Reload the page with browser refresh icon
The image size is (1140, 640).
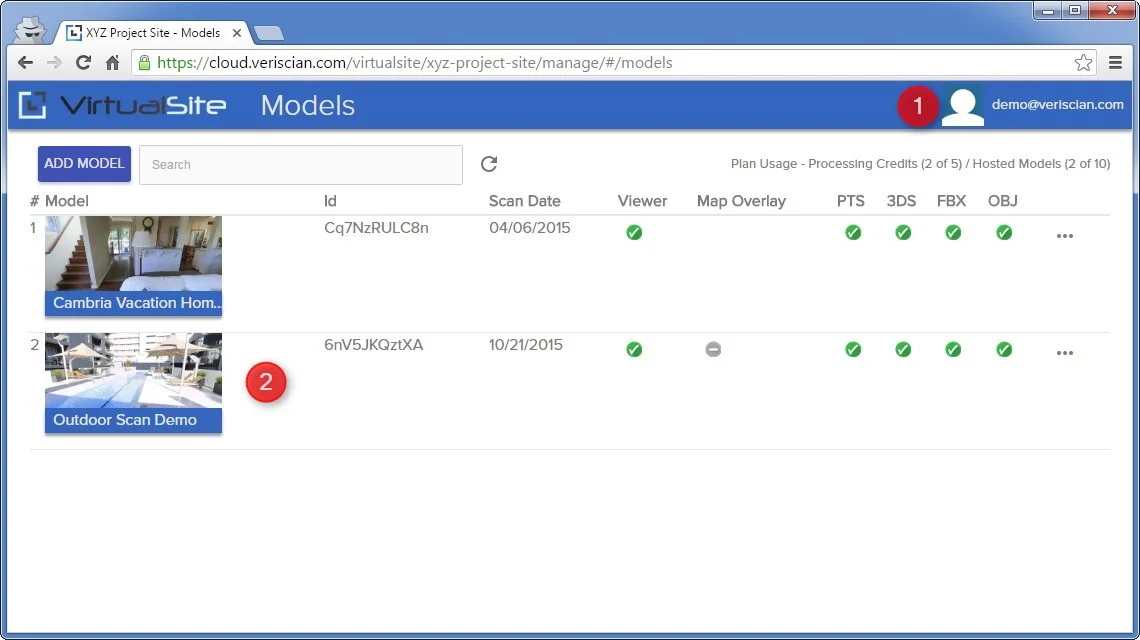coord(84,63)
